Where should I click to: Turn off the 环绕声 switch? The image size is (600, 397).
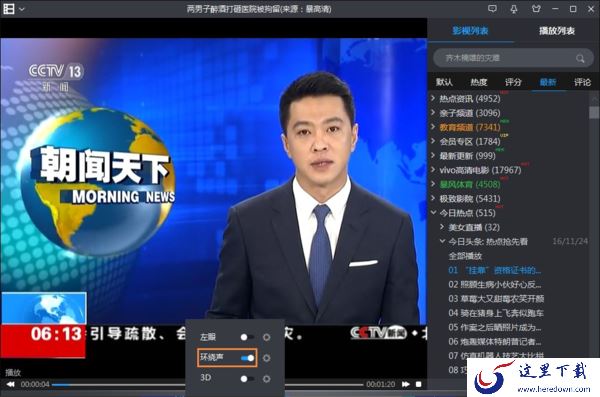point(248,358)
